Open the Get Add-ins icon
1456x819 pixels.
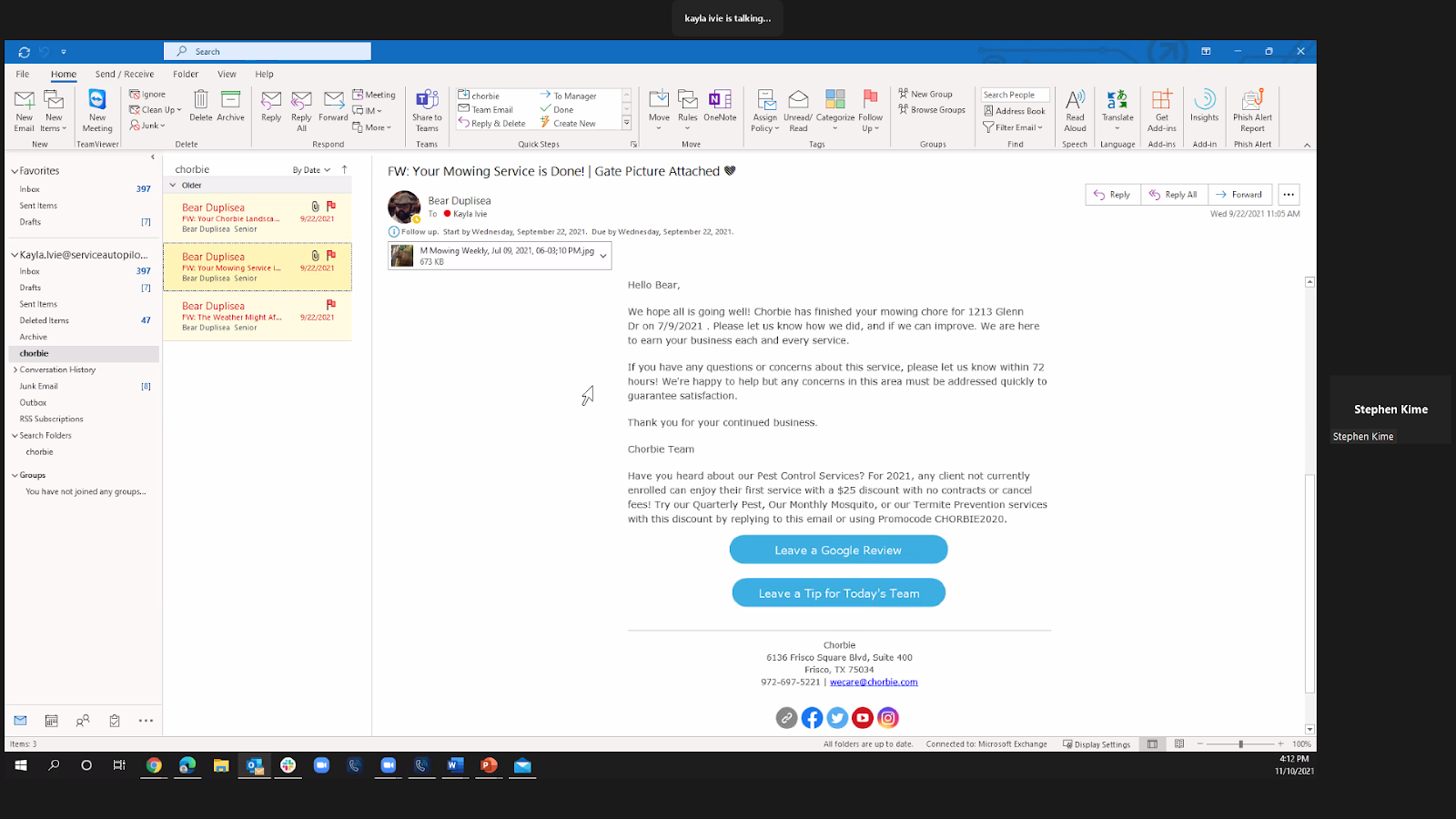1162,99
